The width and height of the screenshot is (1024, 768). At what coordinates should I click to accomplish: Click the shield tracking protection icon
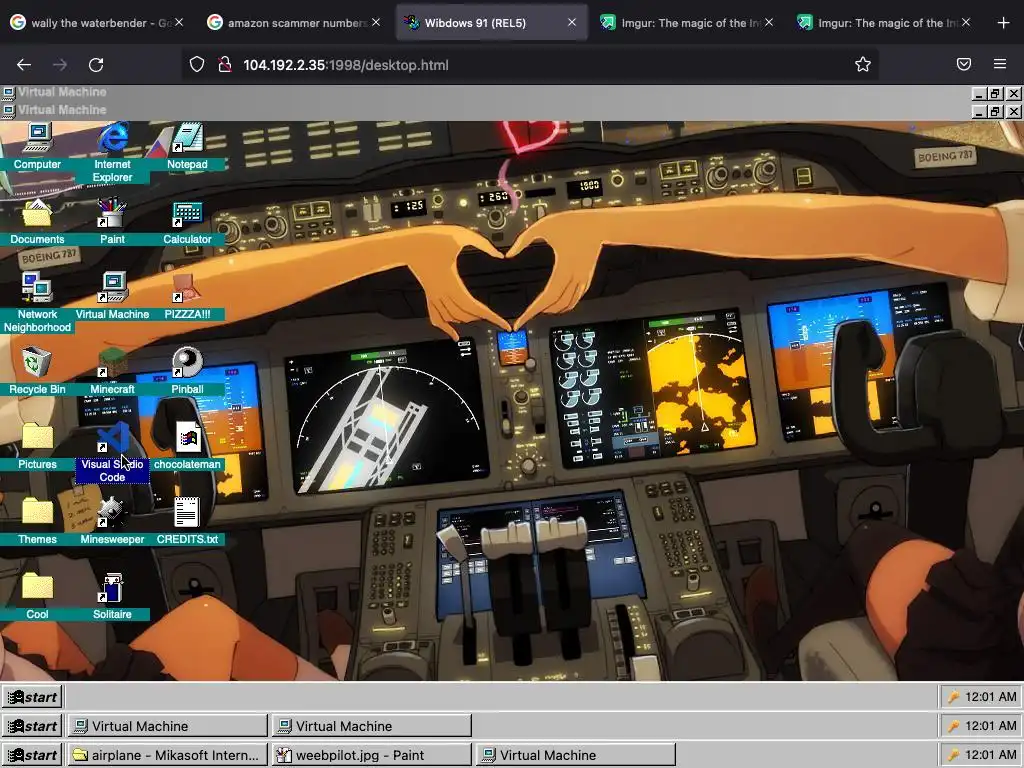[197, 64]
